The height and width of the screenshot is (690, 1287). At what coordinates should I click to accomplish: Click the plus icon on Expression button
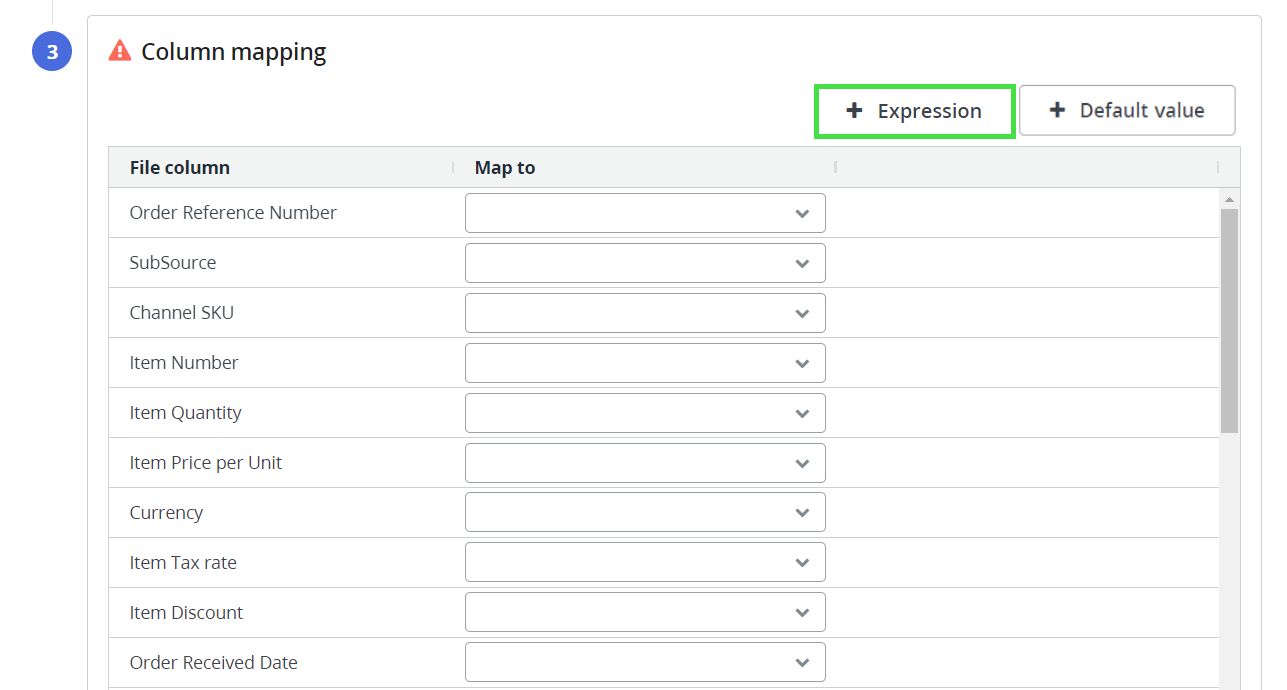(x=854, y=111)
